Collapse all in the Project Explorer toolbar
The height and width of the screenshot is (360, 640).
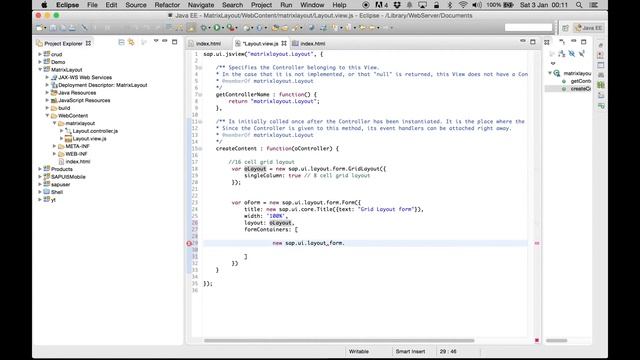pyautogui.click(x=121, y=42)
